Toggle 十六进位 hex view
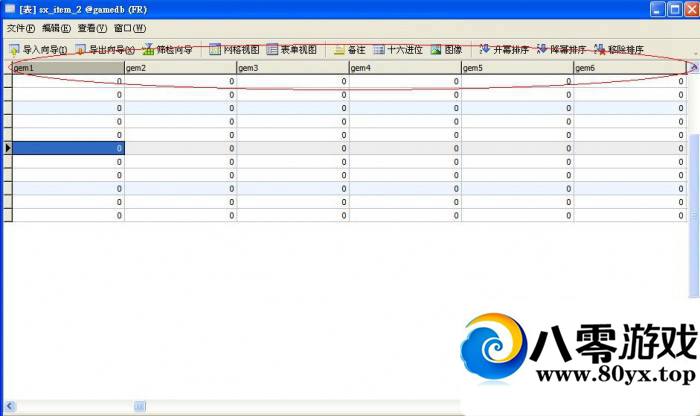700x416 pixels. click(379, 49)
